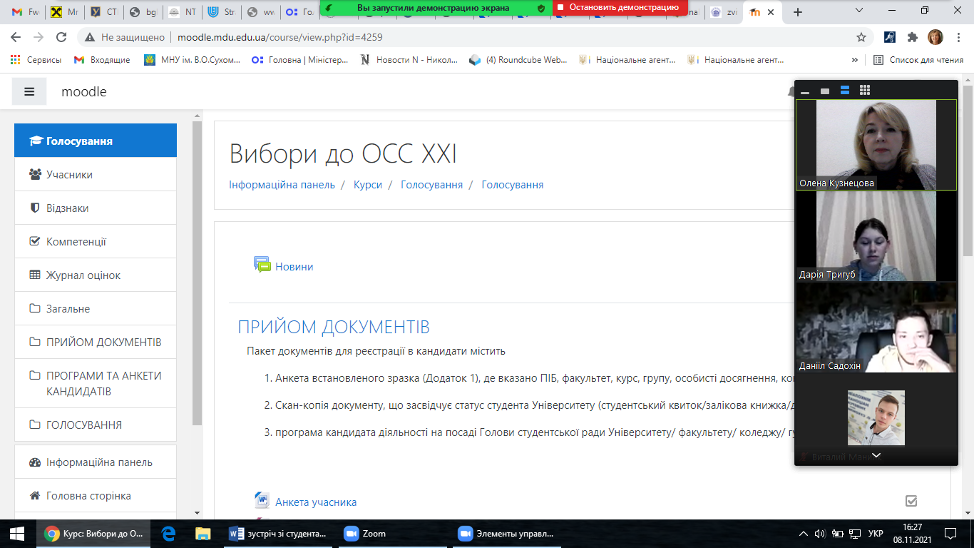974x550 pixels.
Task: Click Курси in the breadcrumb trail
Action: (367, 185)
